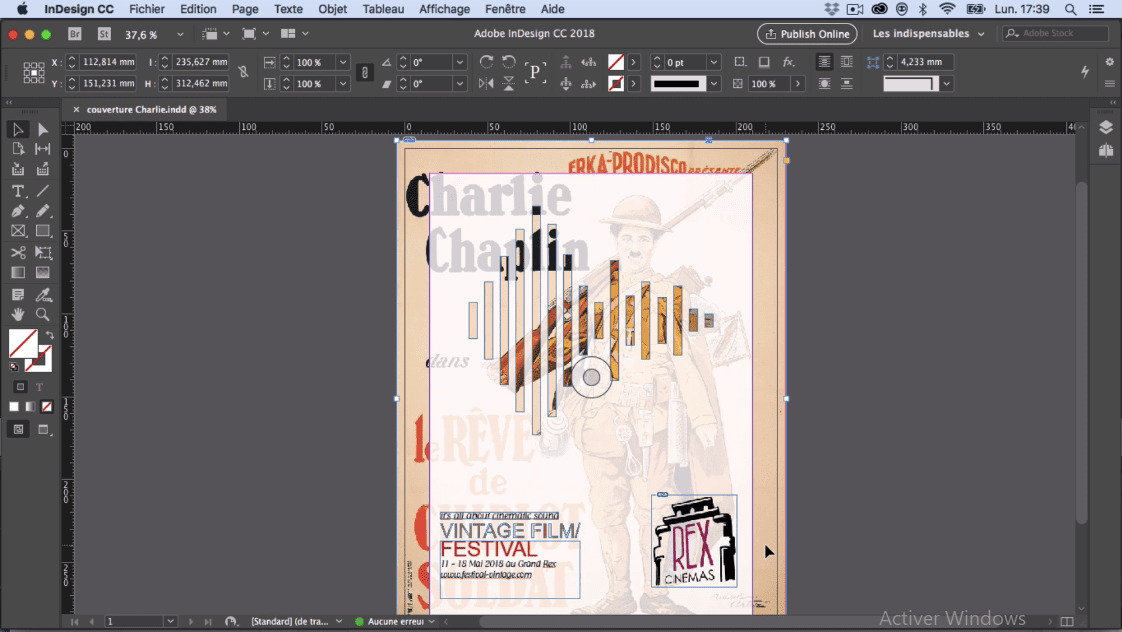
Task: Enable wrap around bounding box
Action: [x=847, y=62]
